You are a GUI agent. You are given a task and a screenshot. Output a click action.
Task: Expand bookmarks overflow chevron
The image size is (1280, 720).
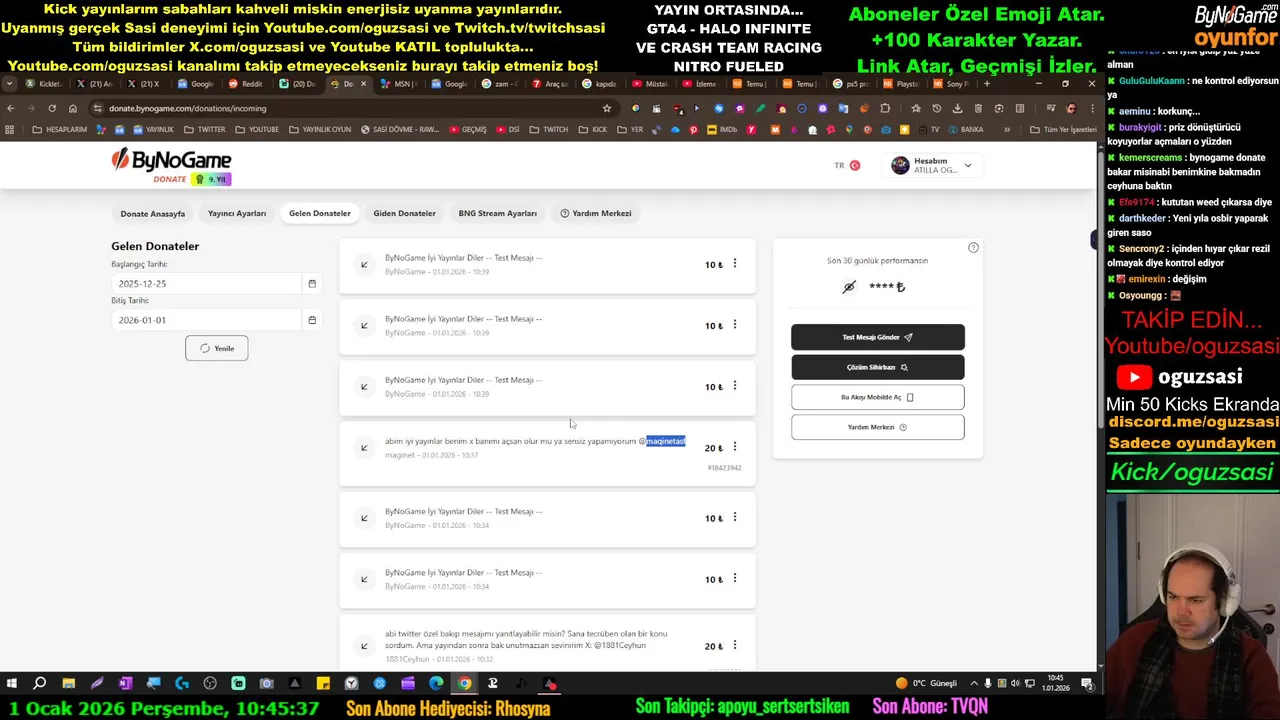tap(1006, 130)
